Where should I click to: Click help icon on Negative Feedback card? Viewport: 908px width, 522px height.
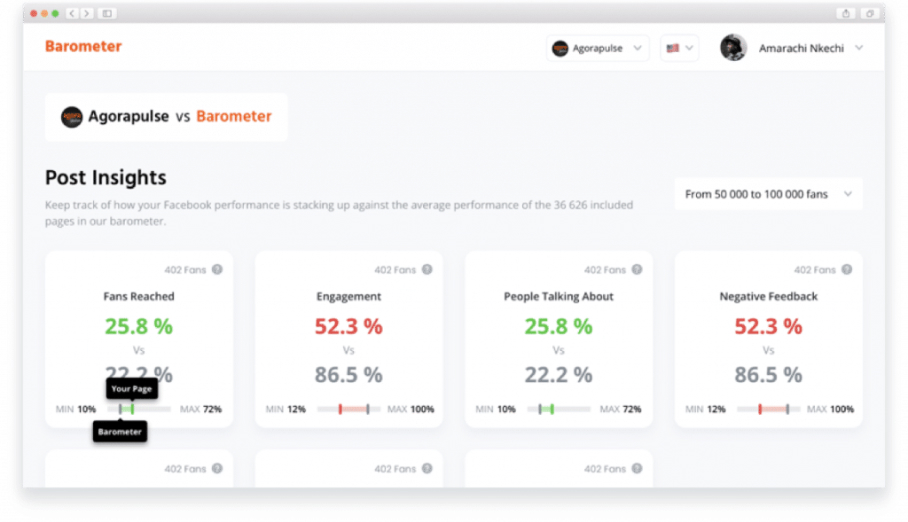point(847,270)
